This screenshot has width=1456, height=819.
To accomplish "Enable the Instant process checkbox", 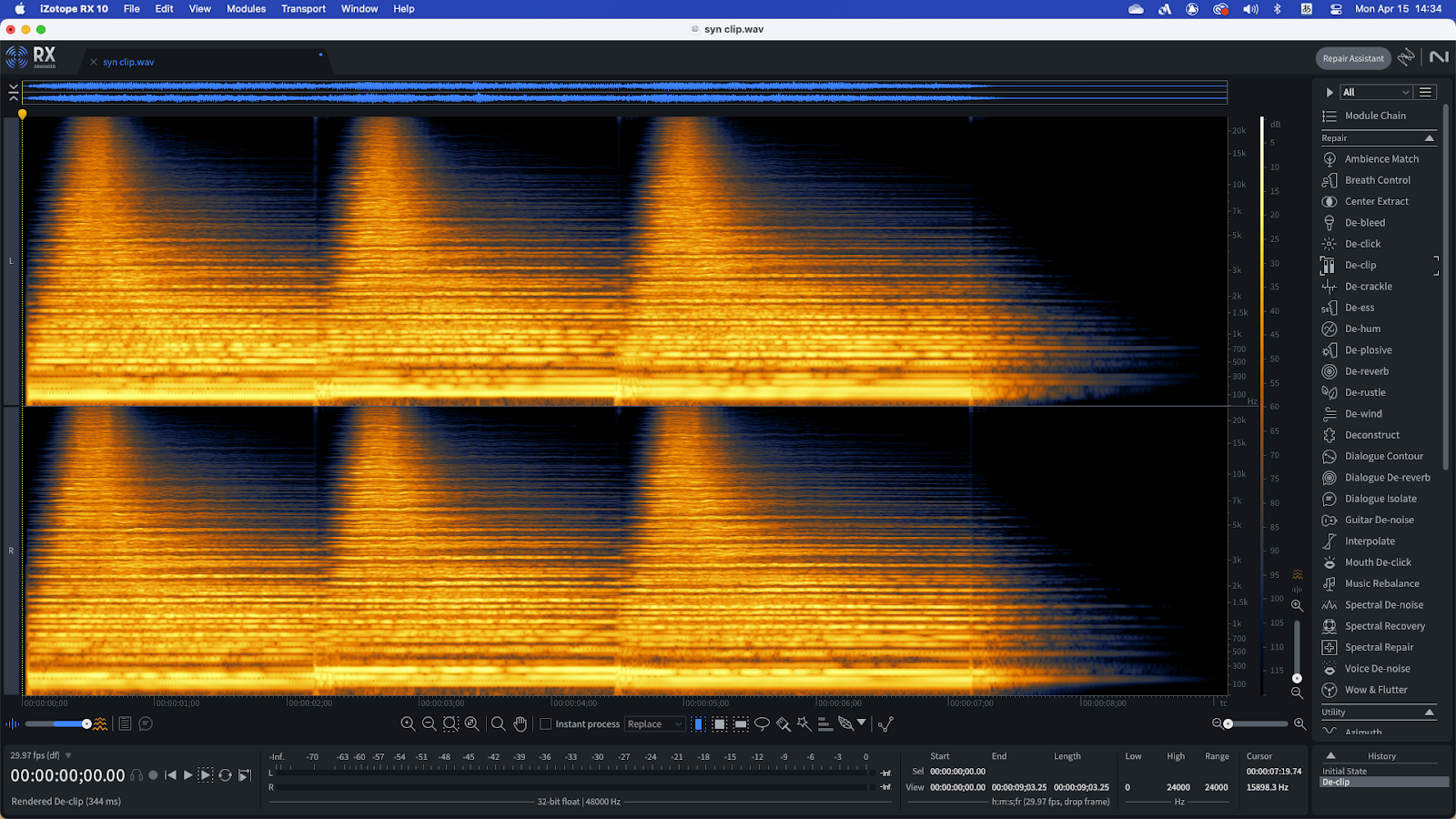I will pyautogui.click(x=545, y=724).
